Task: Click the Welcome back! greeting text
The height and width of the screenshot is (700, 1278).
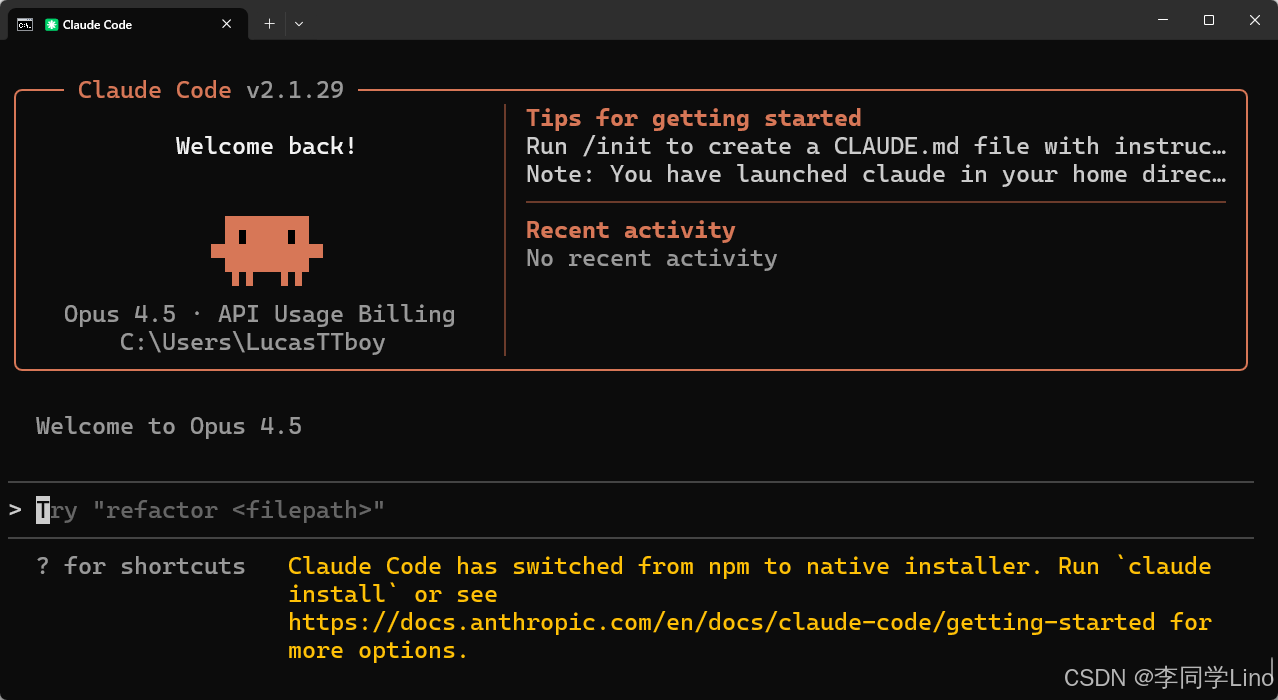Action: (265, 146)
